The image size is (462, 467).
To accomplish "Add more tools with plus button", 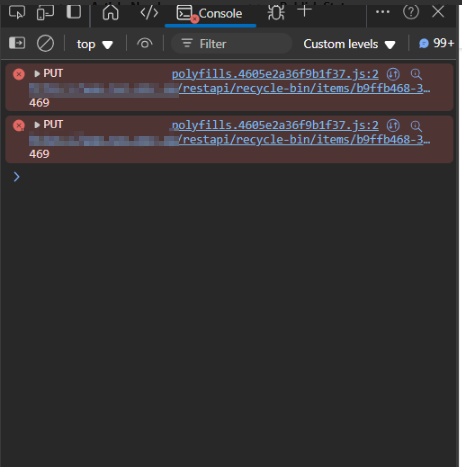I will pyautogui.click(x=304, y=11).
